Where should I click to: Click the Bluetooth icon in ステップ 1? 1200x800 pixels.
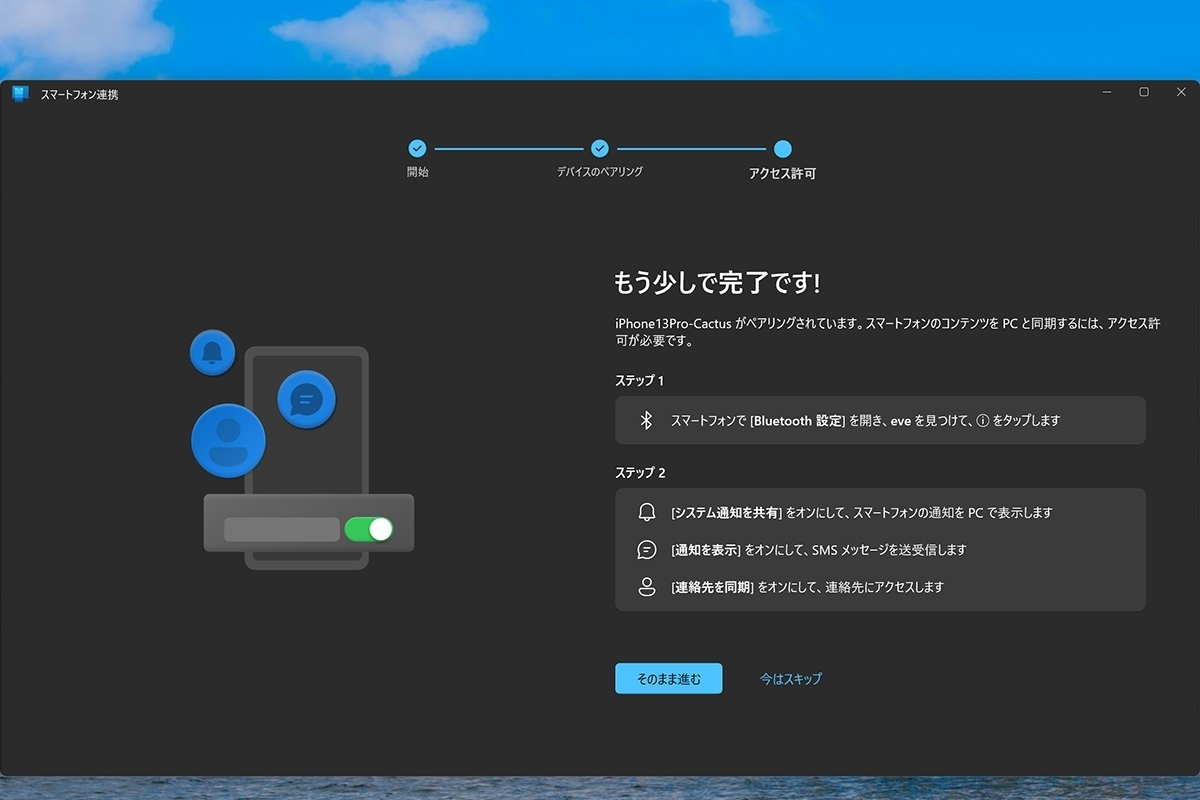click(x=646, y=421)
